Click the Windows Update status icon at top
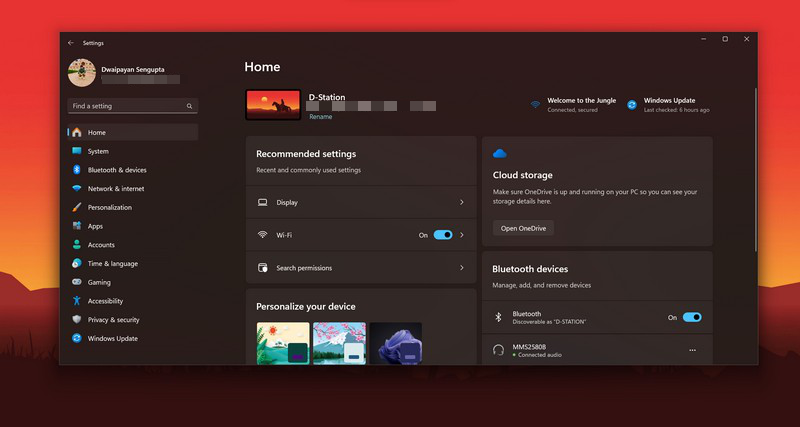 pyautogui.click(x=632, y=104)
